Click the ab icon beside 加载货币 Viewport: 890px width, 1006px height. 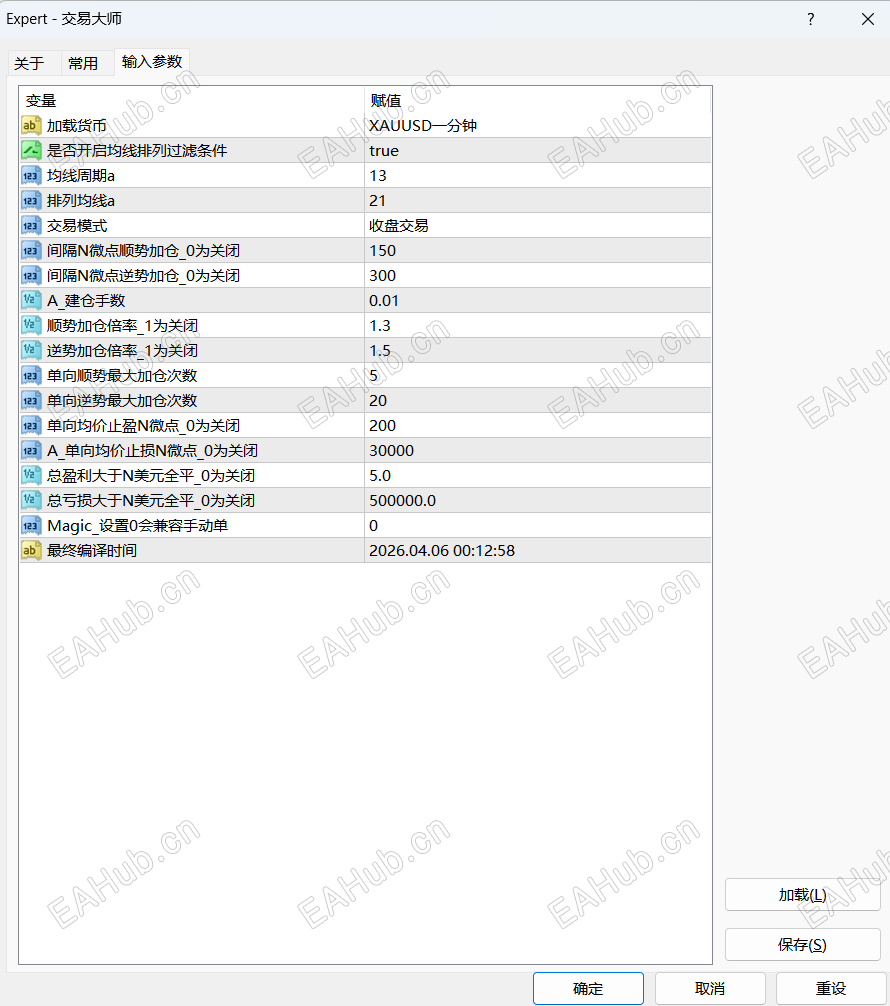[31, 125]
